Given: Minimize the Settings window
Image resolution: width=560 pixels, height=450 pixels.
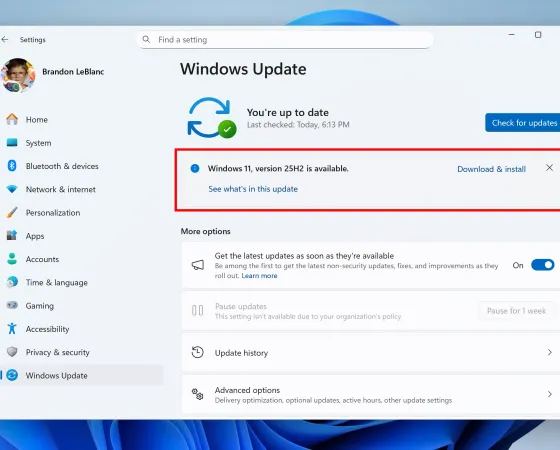Looking at the screenshot, I should coord(511,35).
